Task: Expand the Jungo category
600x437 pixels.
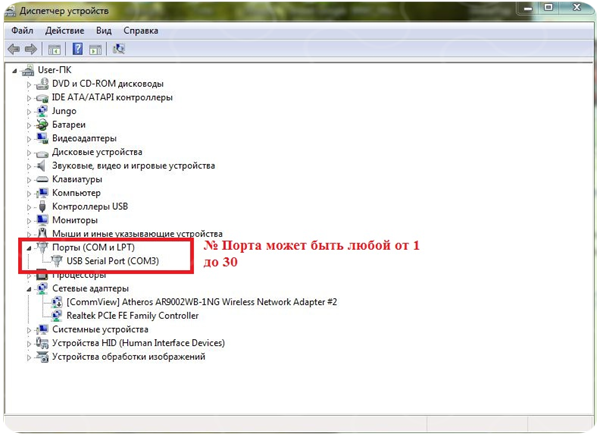Action: click(x=29, y=112)
